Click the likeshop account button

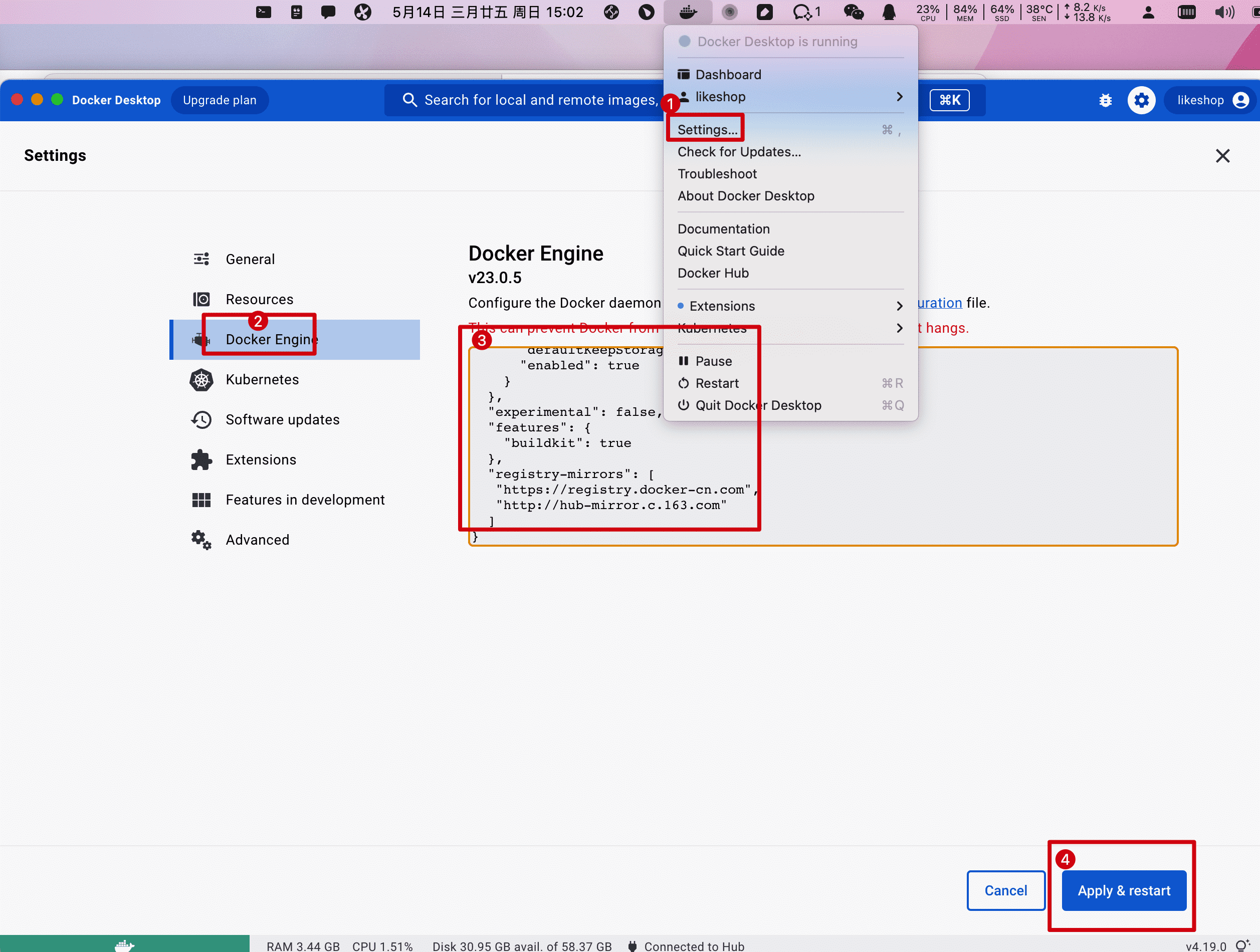[1210, 100]
